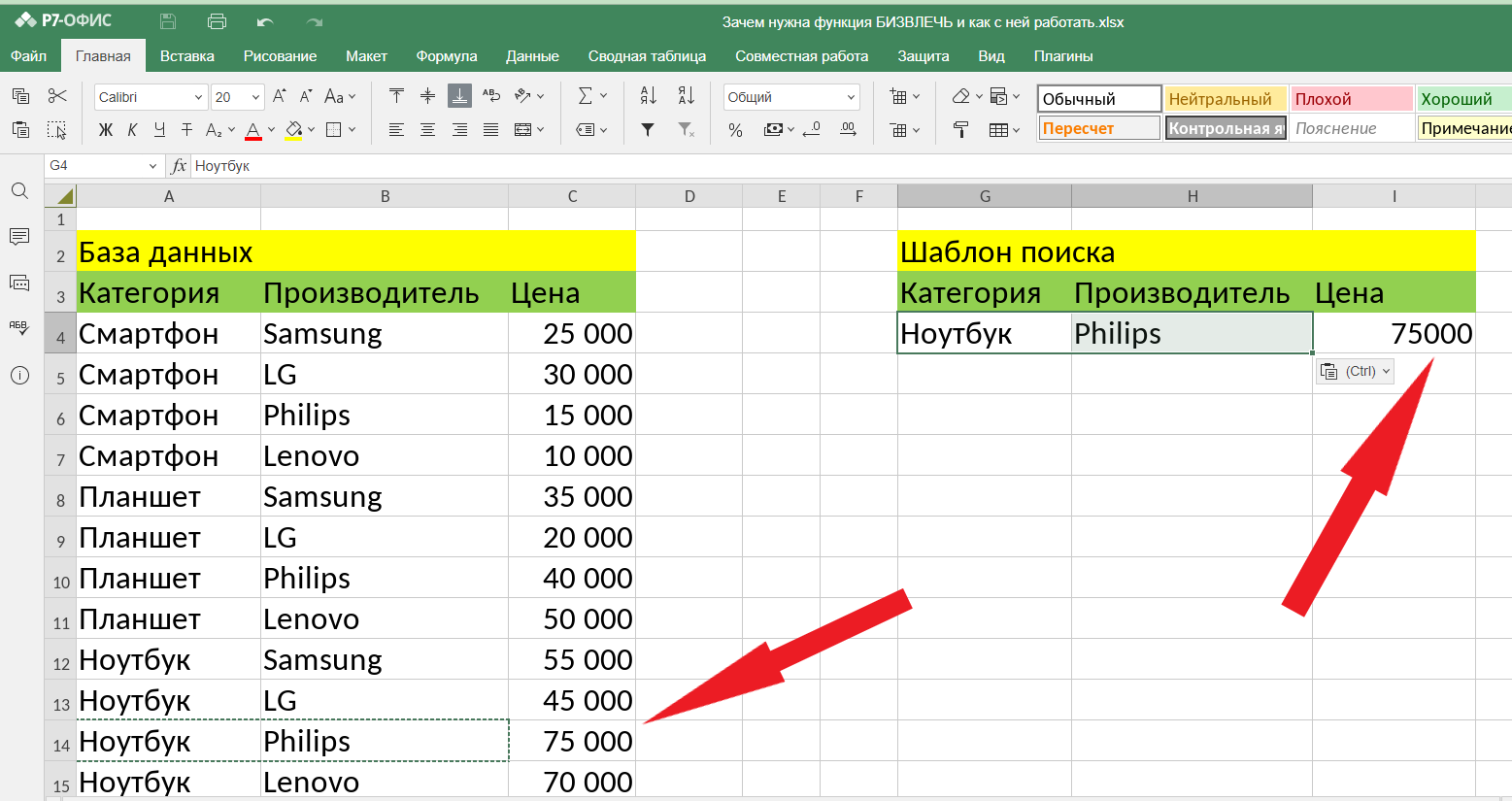Open the (Ctrl) paste options button
The width and height of the screenshot is (1512, 801).
(1356, 371)
